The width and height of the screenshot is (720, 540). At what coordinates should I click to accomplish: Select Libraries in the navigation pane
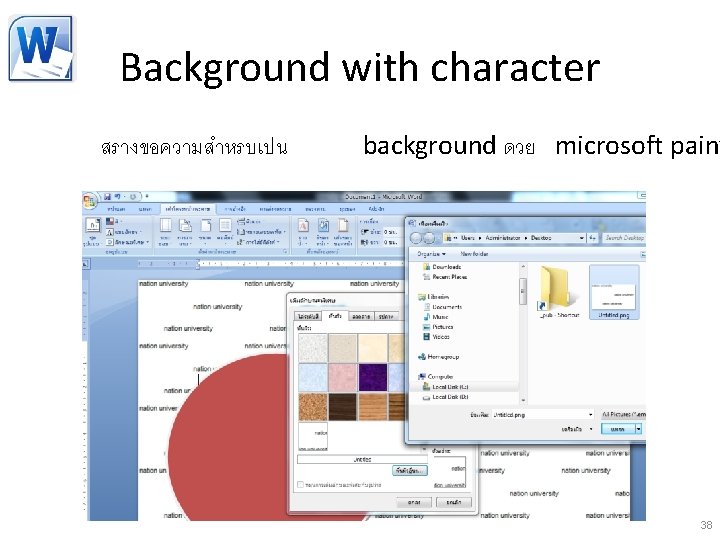coord(433,297)
